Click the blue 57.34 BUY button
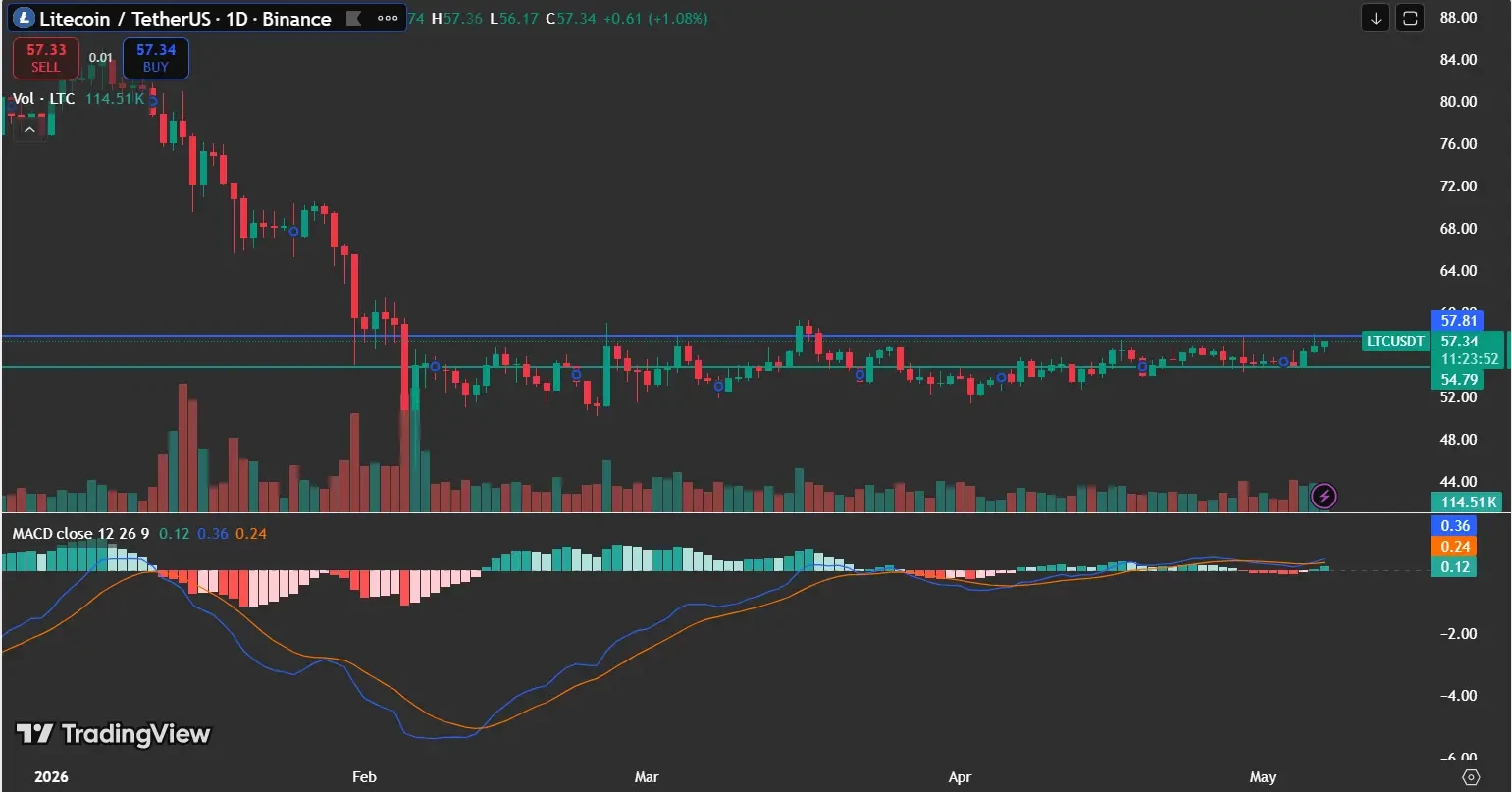 156,58
